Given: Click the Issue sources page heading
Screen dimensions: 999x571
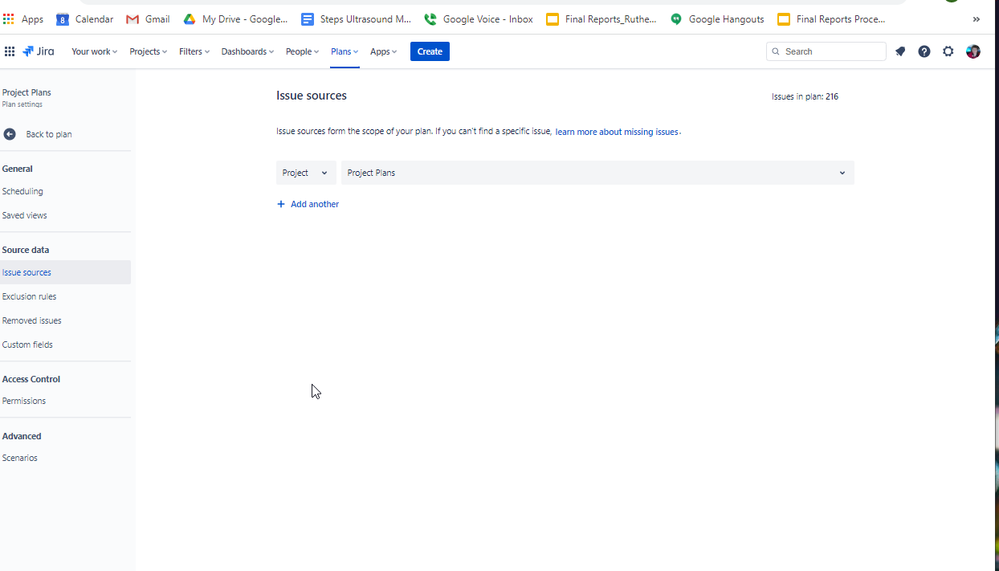Looking at the screenshot, I should [312, 96].
